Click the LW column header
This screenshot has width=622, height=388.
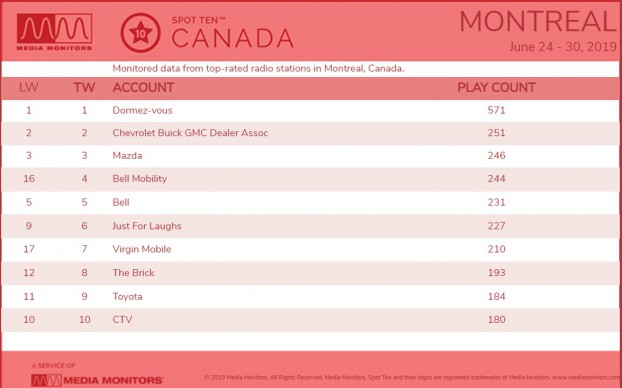tap(29, 88)
